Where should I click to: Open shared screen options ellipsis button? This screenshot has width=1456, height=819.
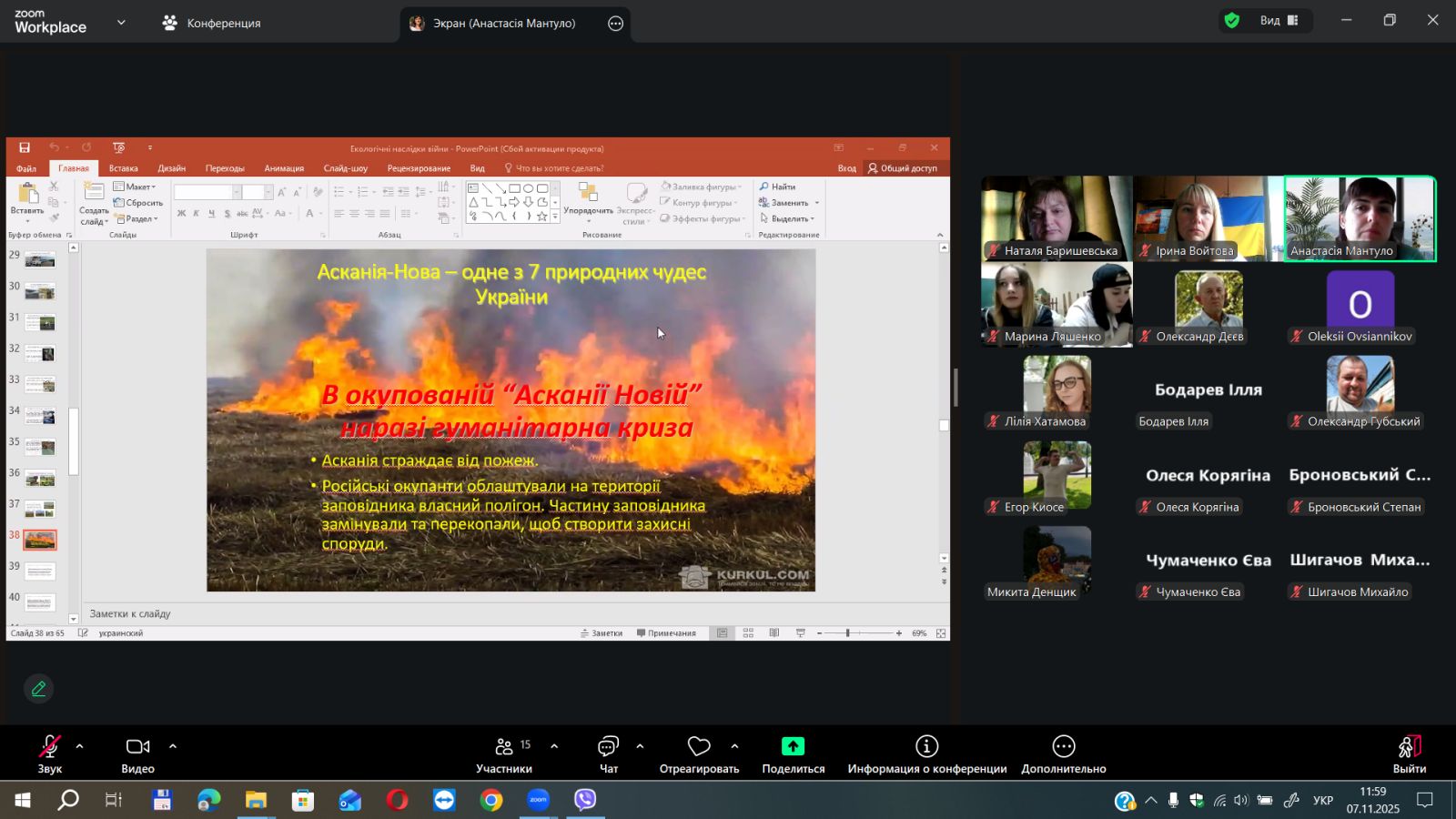616,24
